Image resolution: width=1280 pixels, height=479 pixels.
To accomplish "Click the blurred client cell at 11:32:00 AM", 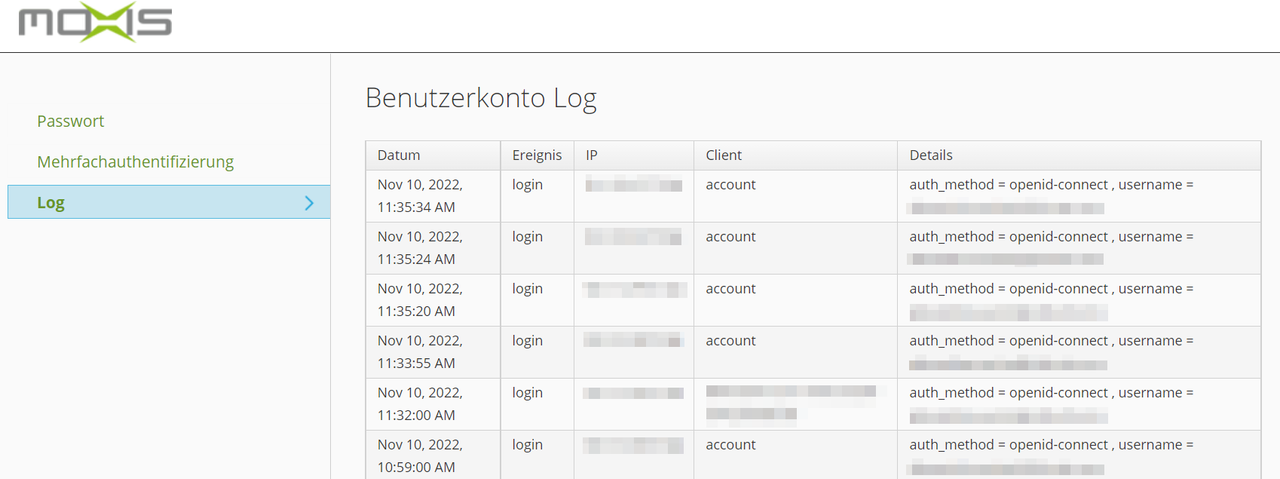I will [790, 402].
